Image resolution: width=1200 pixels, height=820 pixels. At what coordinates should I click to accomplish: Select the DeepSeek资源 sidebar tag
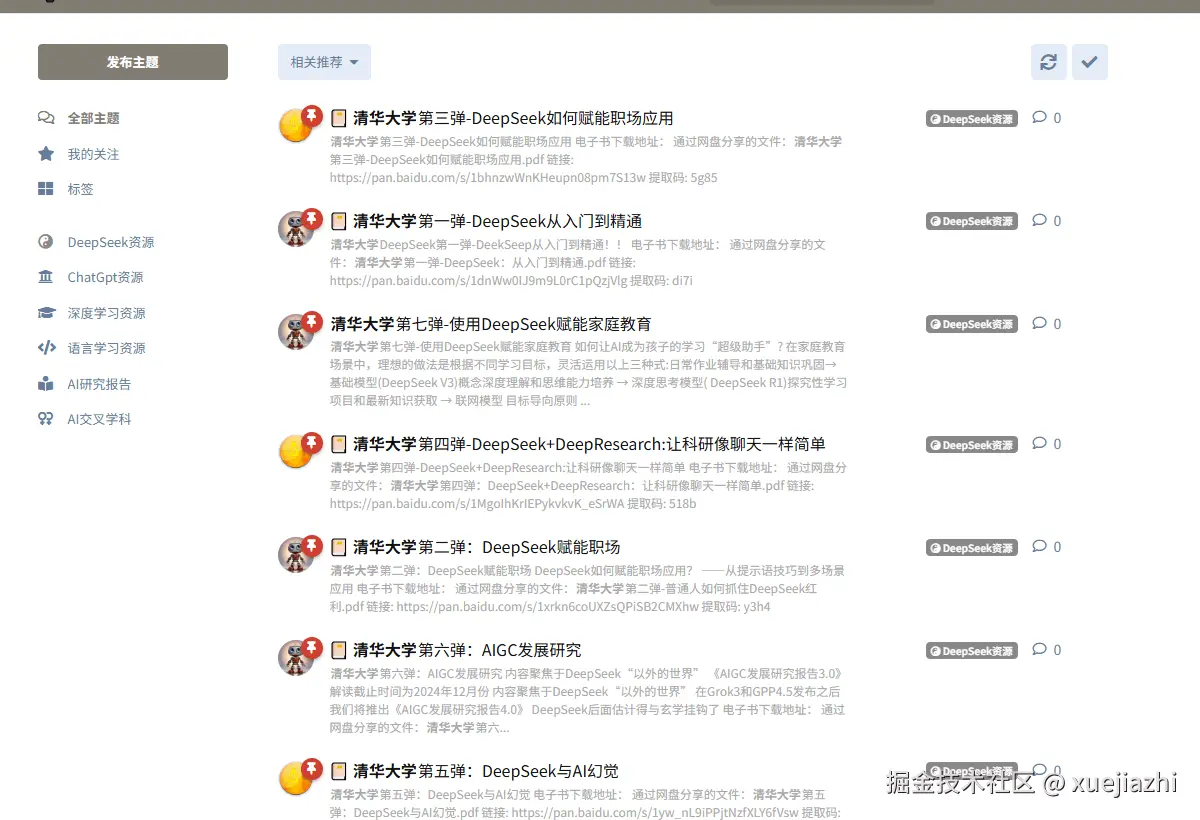click(110, 242)
